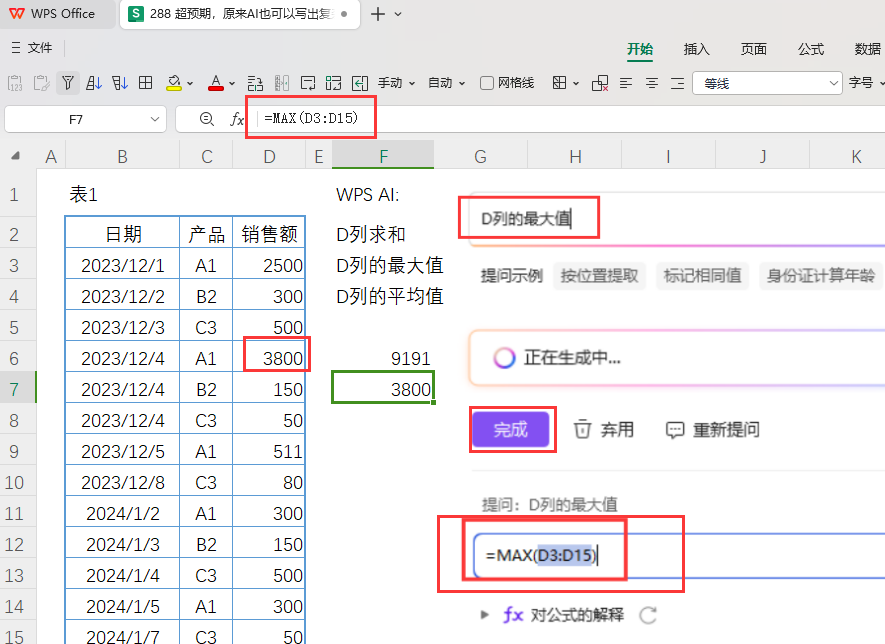The image size is (885, 644).
Task: Select column F header
Action: click(x=383, y=156)
